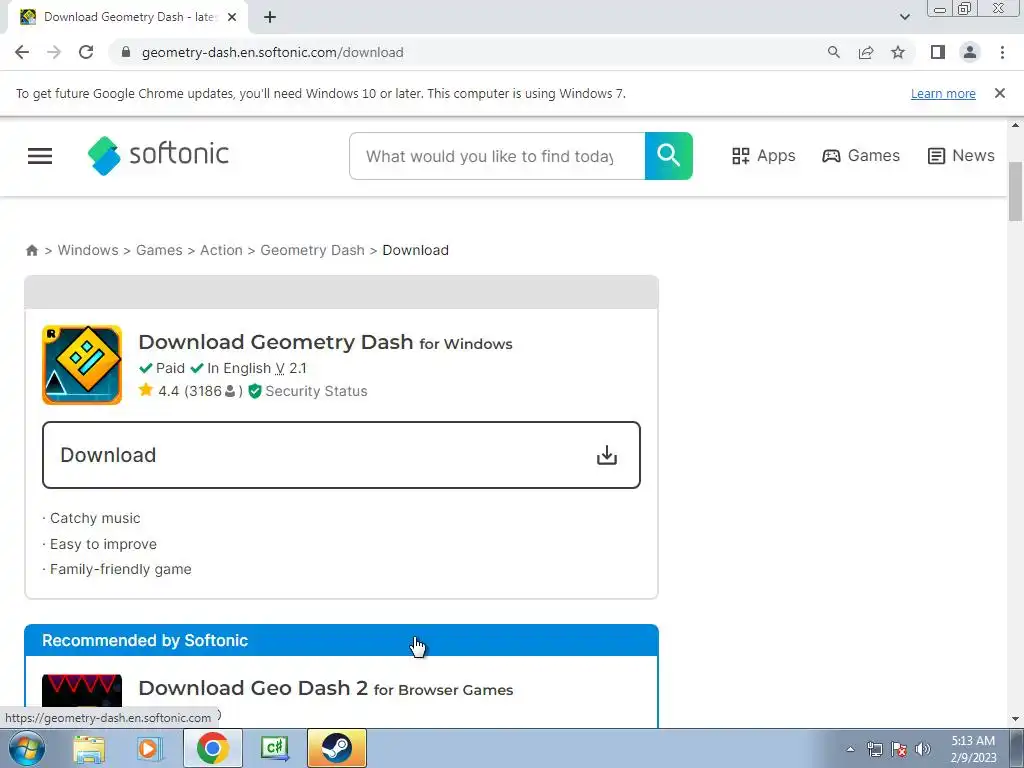Click in the Softonic search field
This screenshot has width=1024, height=768.
pos(496,156)
